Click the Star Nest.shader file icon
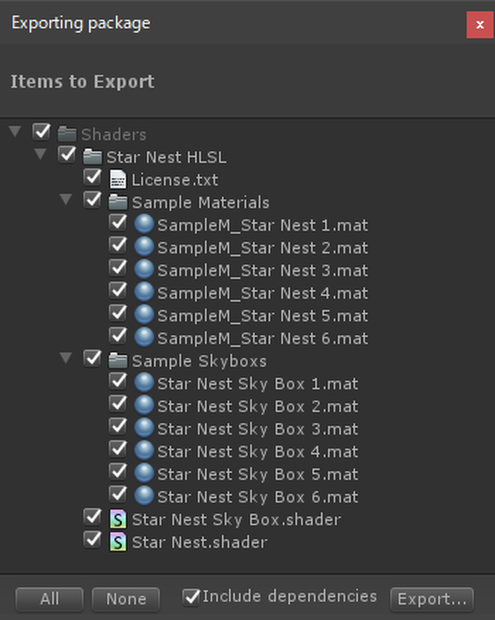 (x=118, y=542)
